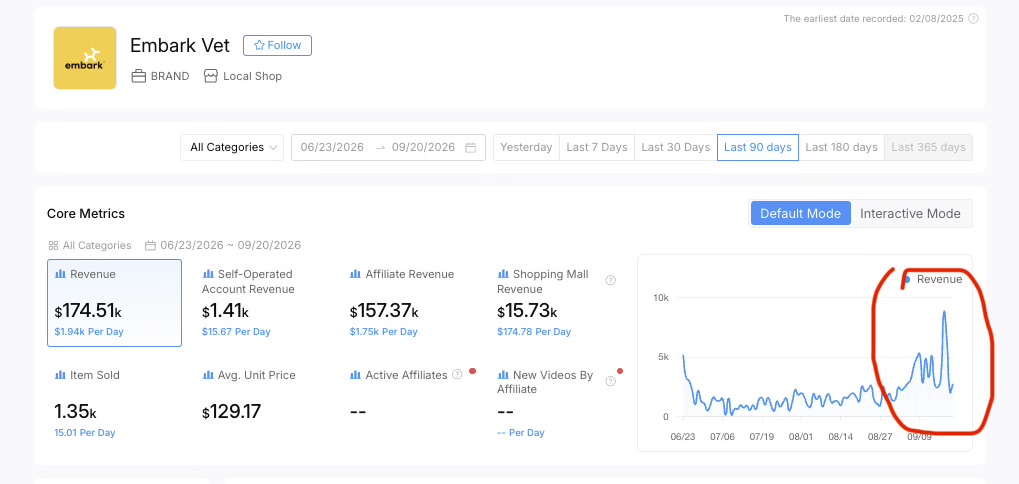
Task: Click the $1.94k Per Day text
Action: 89,331
